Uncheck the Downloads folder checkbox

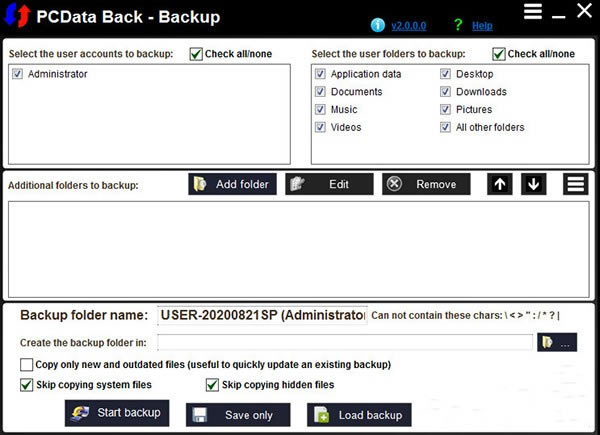(x=445, y=91)
